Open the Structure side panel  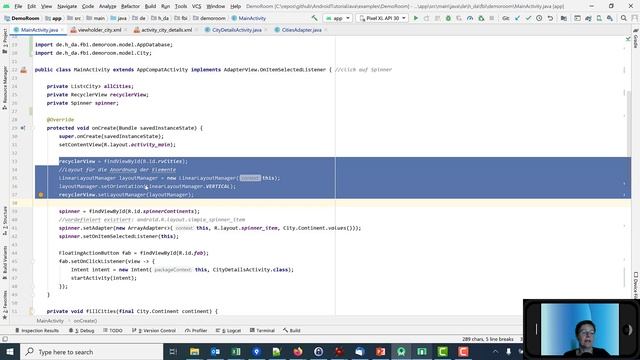[5, 221]
